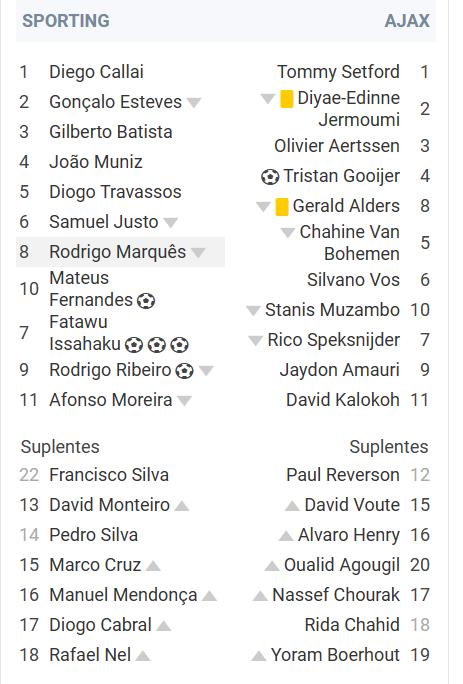
Task: Click substituted-off arrow next to Stanis Muzambo
Action: (253, 311)
